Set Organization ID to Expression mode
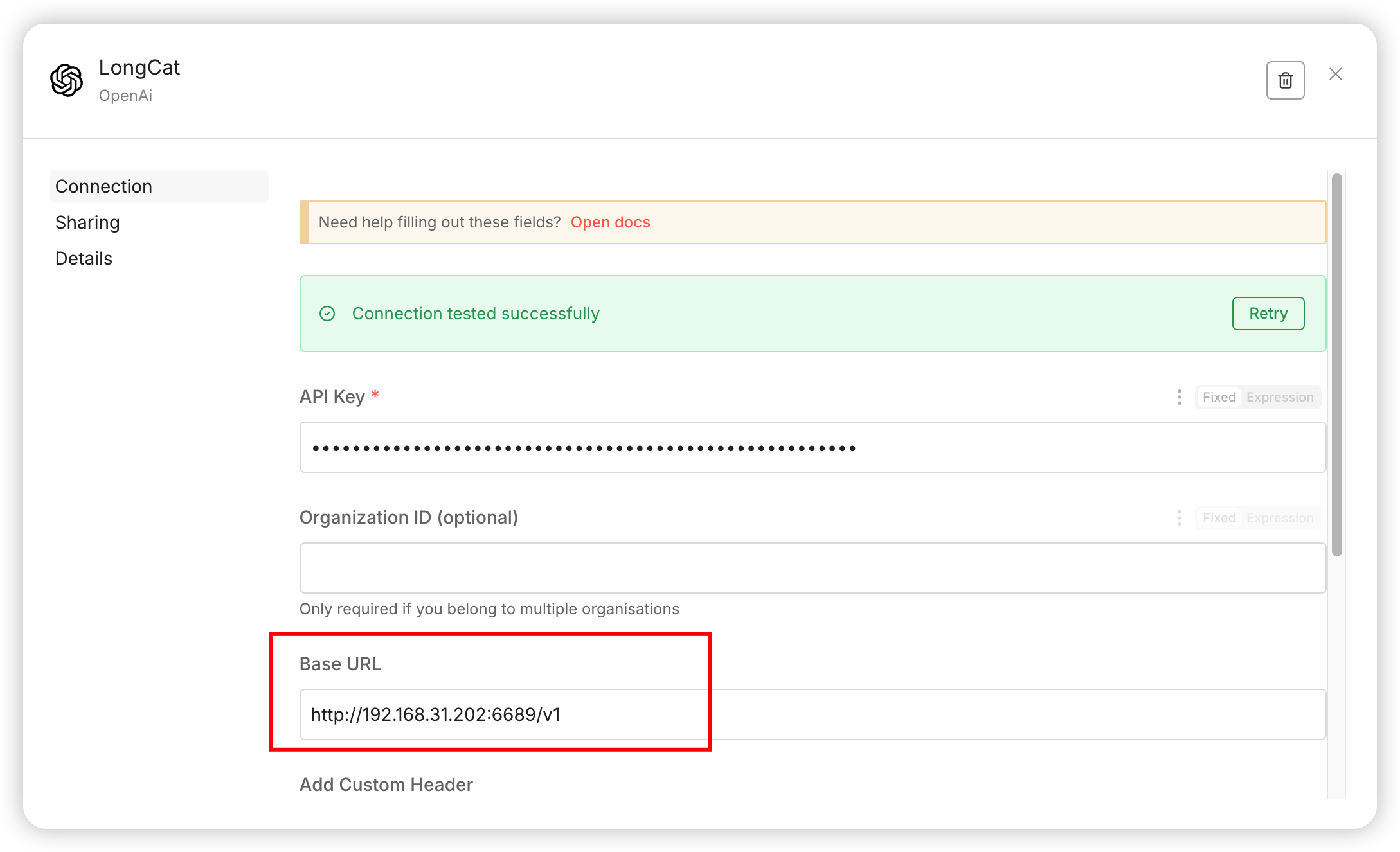Screen dimensions: 1400x852 click(1279, 518)
